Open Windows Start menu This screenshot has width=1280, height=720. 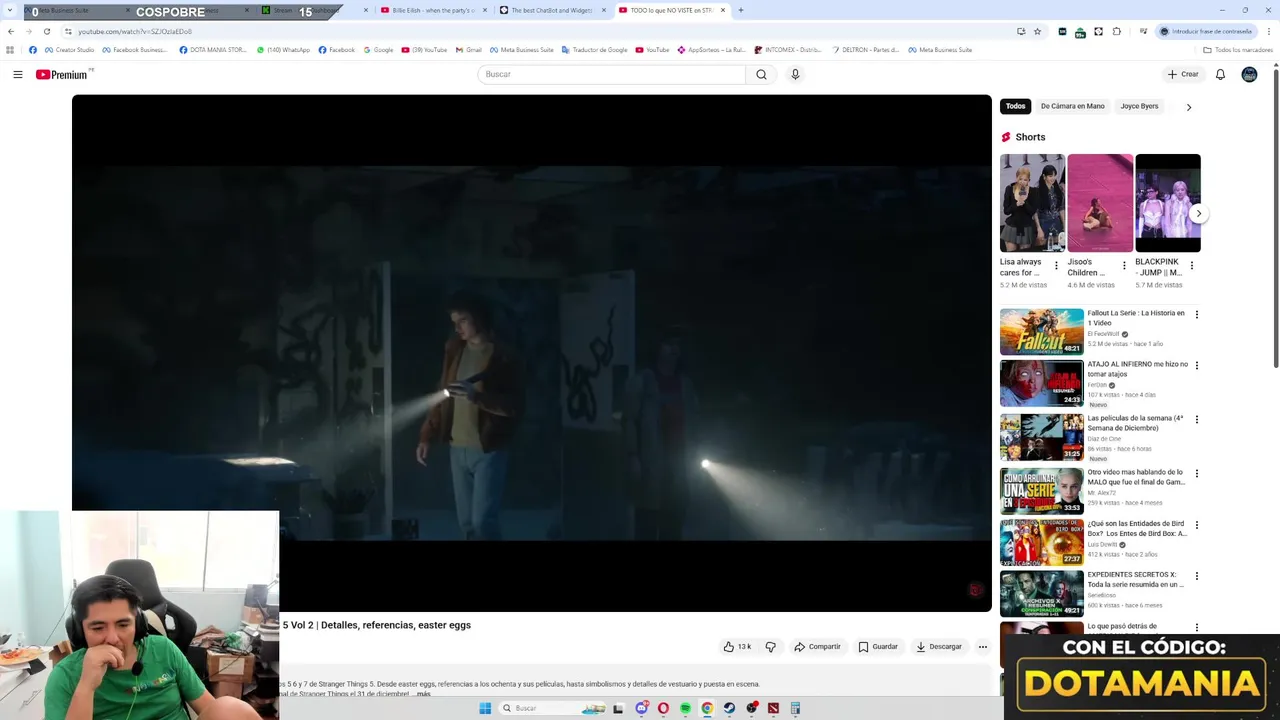(485, 708)
